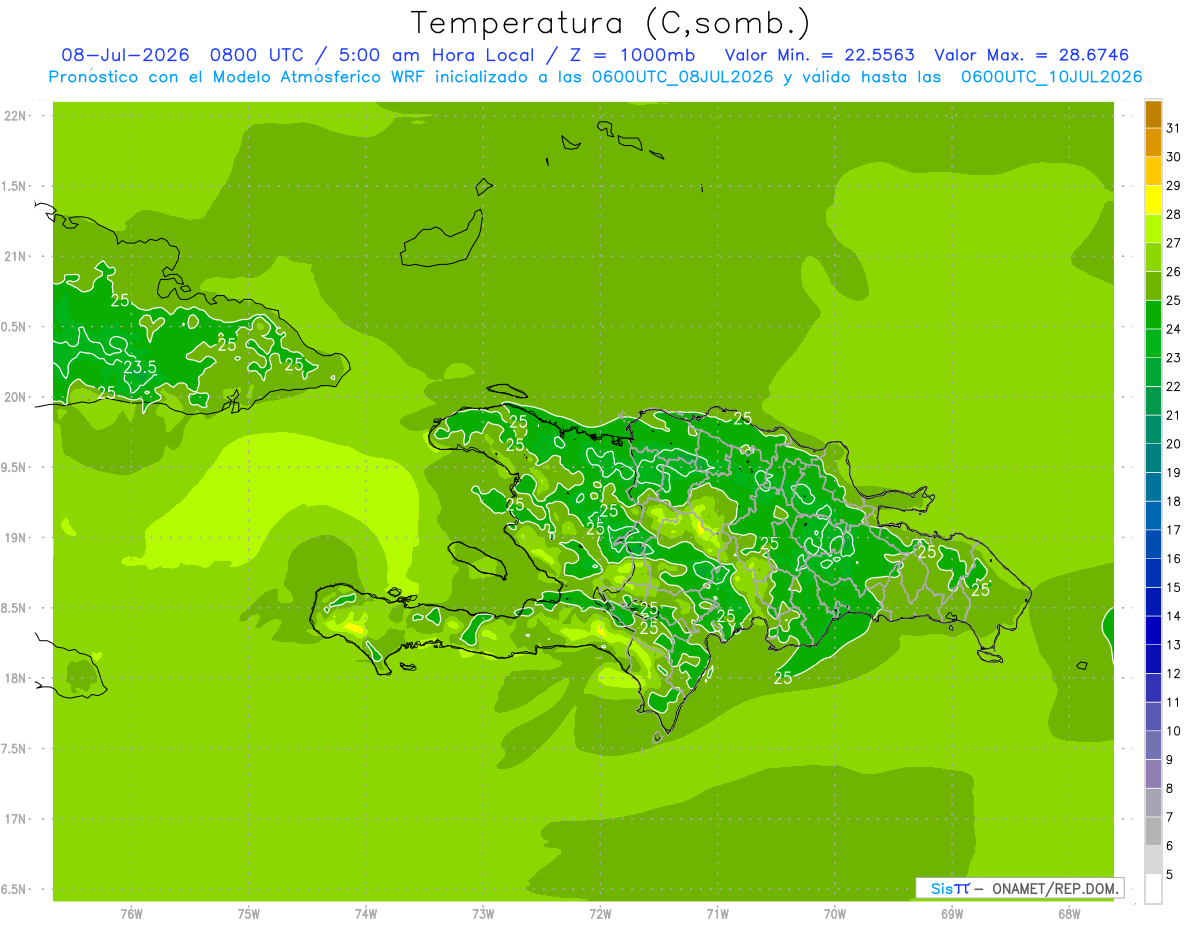1200x927 pixels.
Task: Click the 68W longitude axis label
Action: (x=1069, y=913)
